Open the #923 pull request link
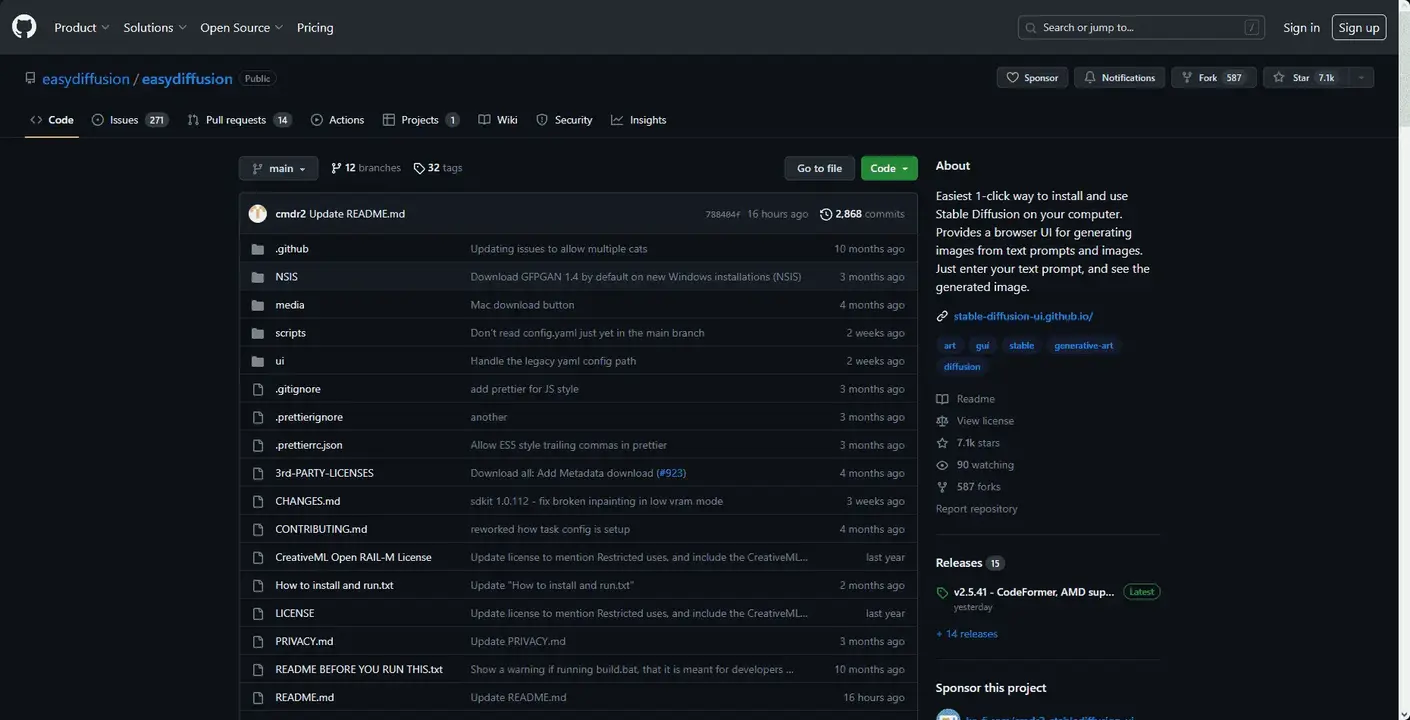 (x=671, y=473)
